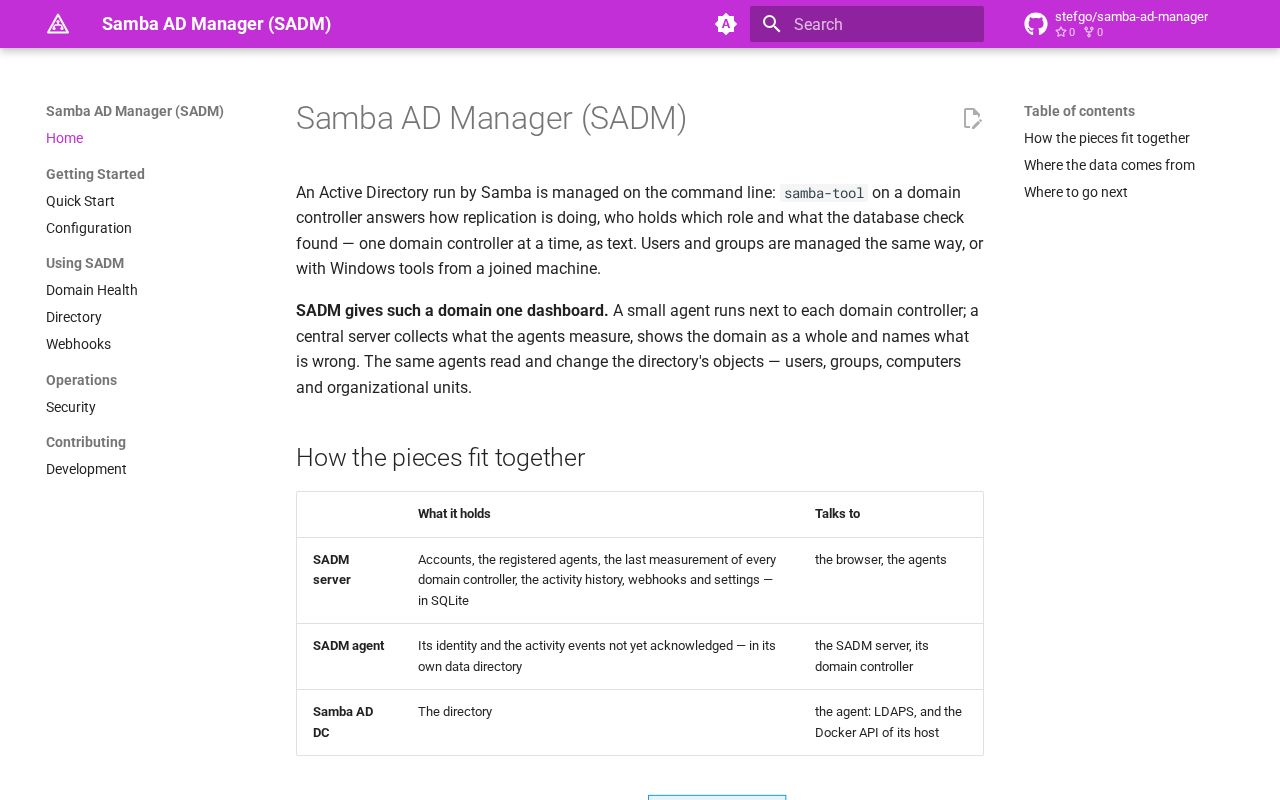The height and width of the screenshot is (800, 1280).
Task: Open the Configuration page
Action: [89, 228]
